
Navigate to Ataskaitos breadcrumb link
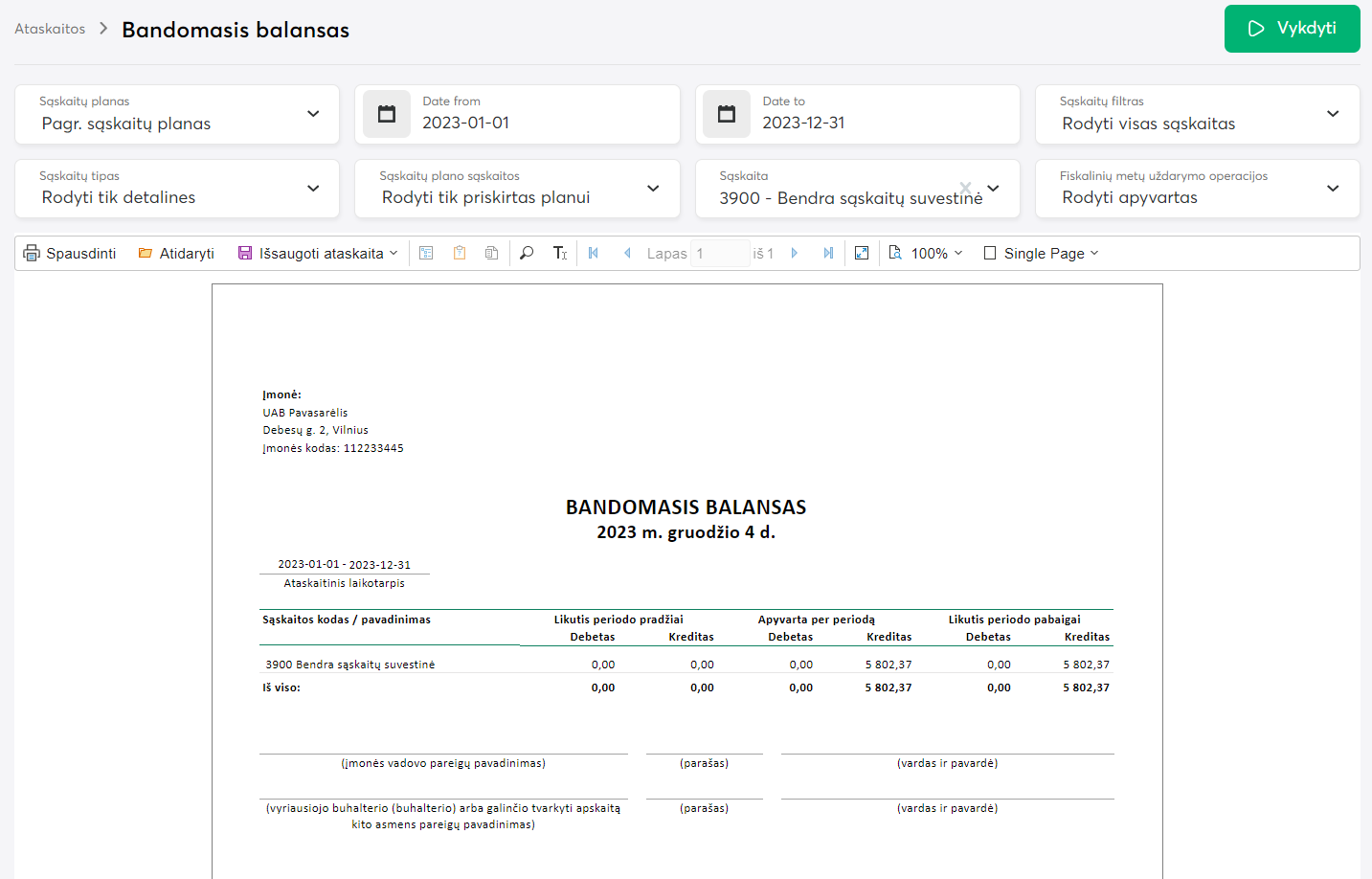coord(50,29)
